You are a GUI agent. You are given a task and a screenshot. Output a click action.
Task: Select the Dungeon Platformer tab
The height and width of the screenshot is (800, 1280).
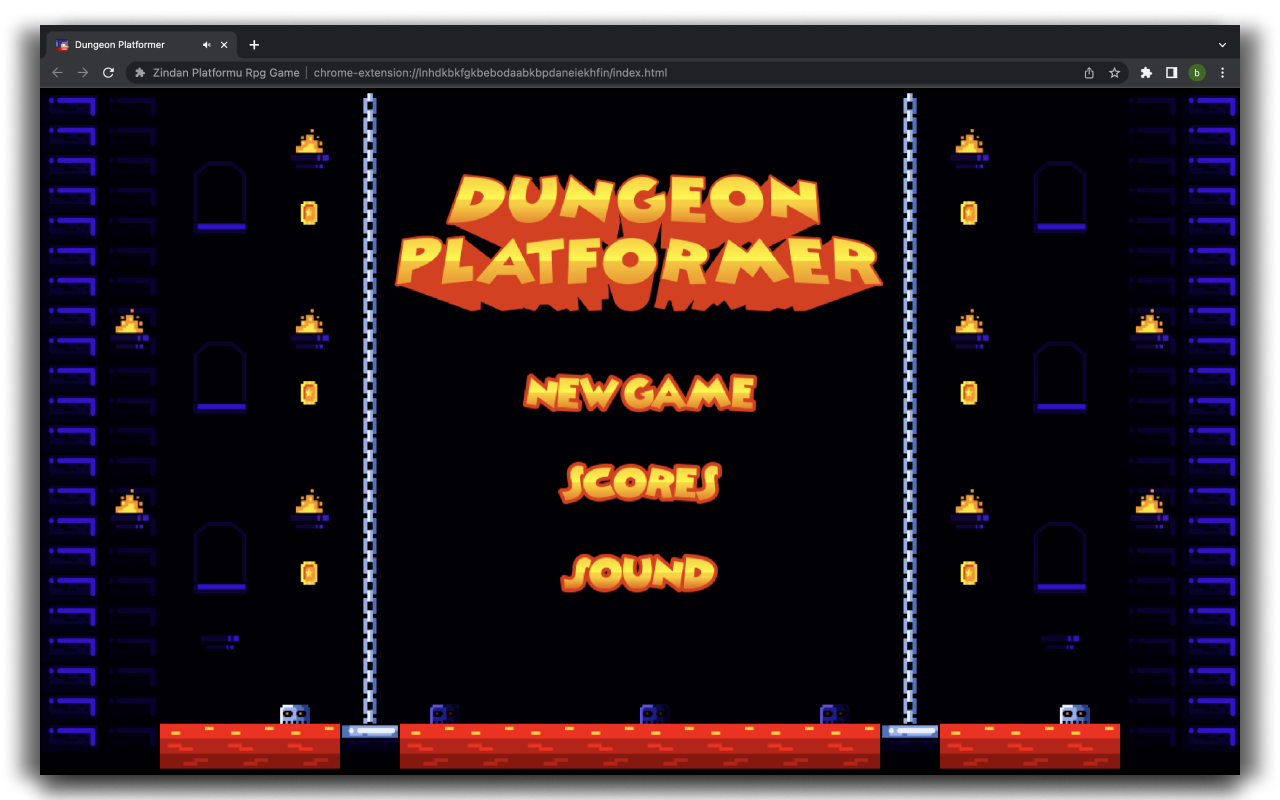pos(120,44)
